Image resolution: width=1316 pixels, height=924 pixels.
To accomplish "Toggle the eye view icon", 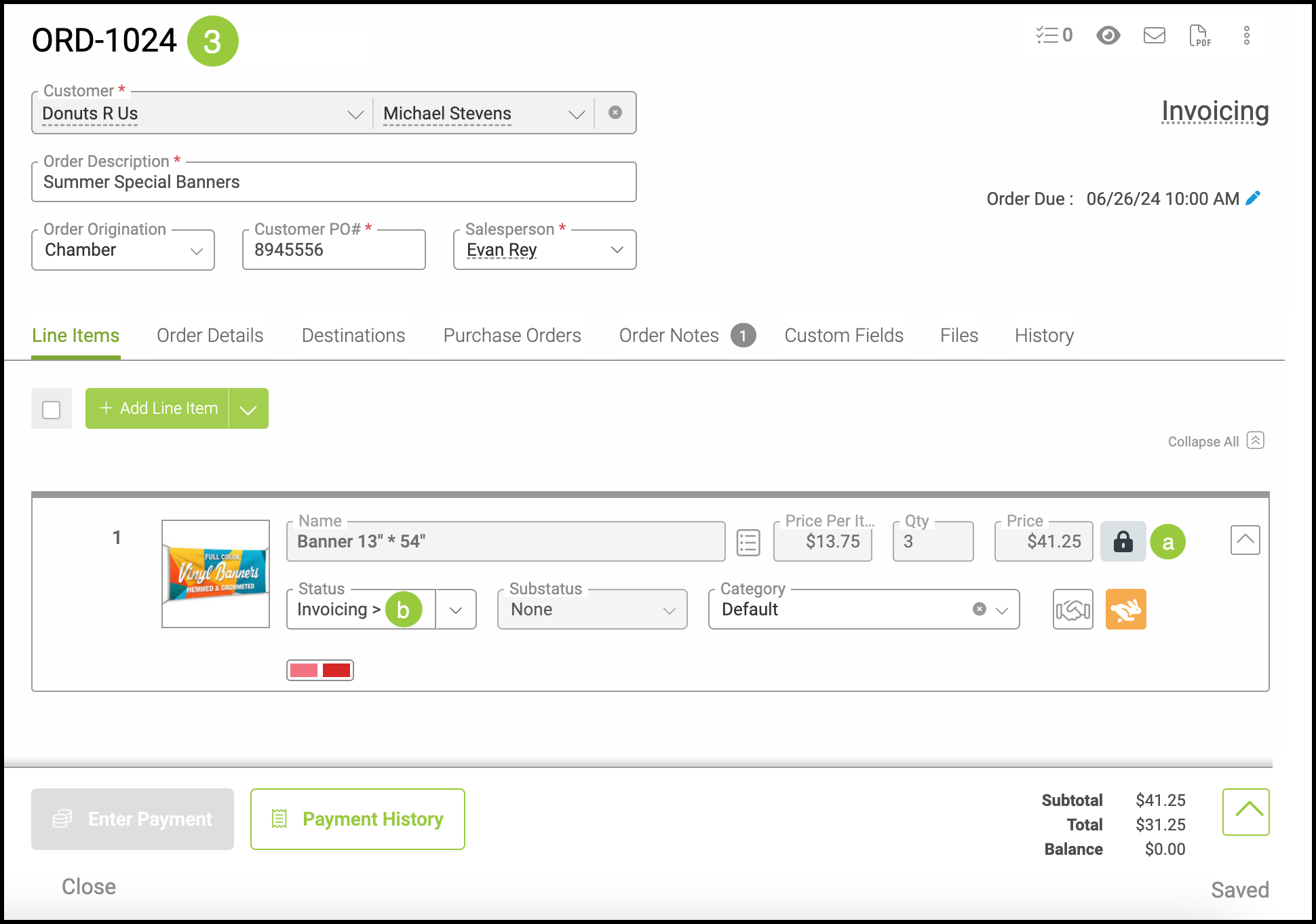I will 1108,35.
